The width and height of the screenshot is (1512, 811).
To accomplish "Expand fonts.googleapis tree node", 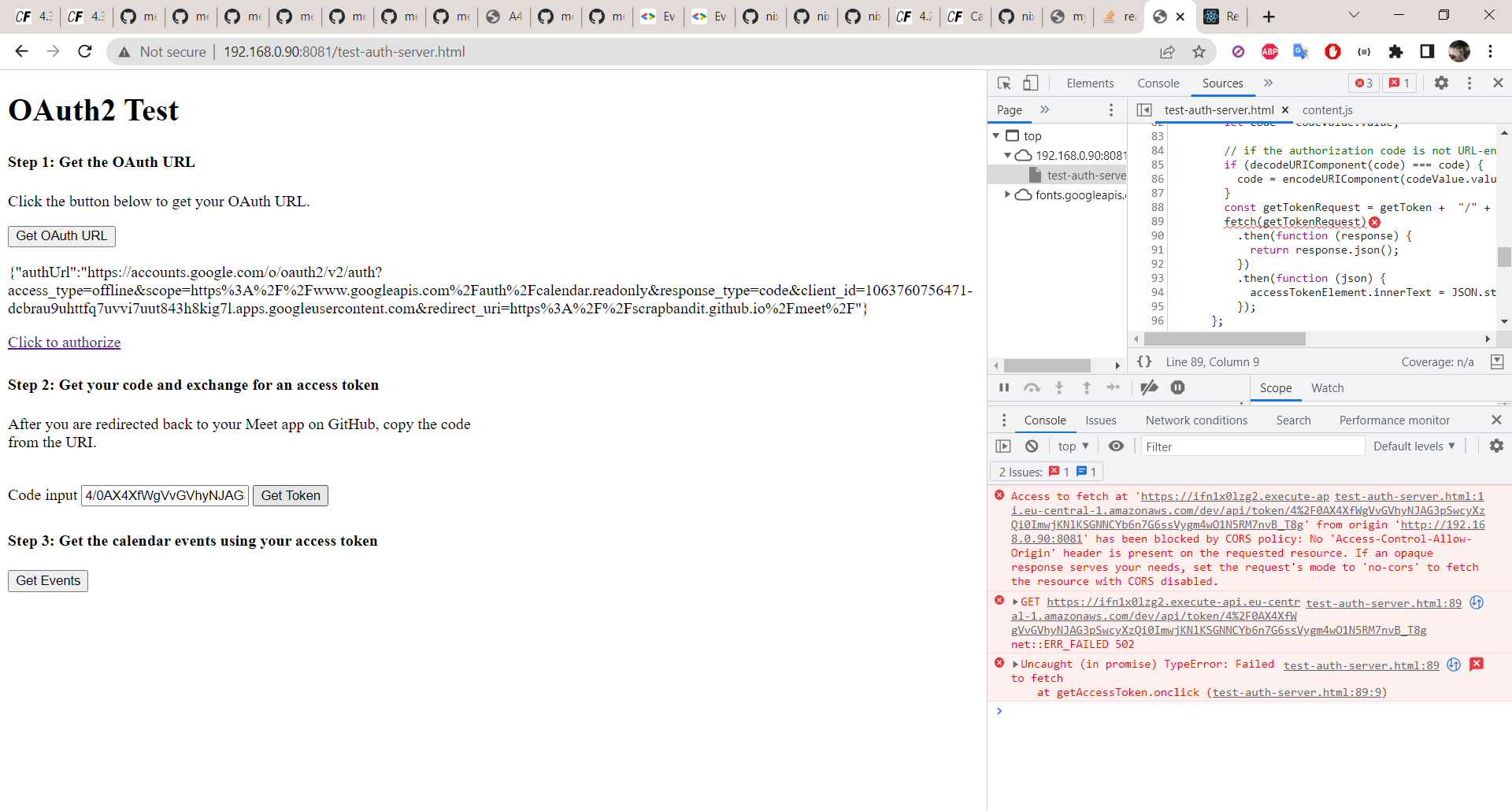I will point(1007,194).
